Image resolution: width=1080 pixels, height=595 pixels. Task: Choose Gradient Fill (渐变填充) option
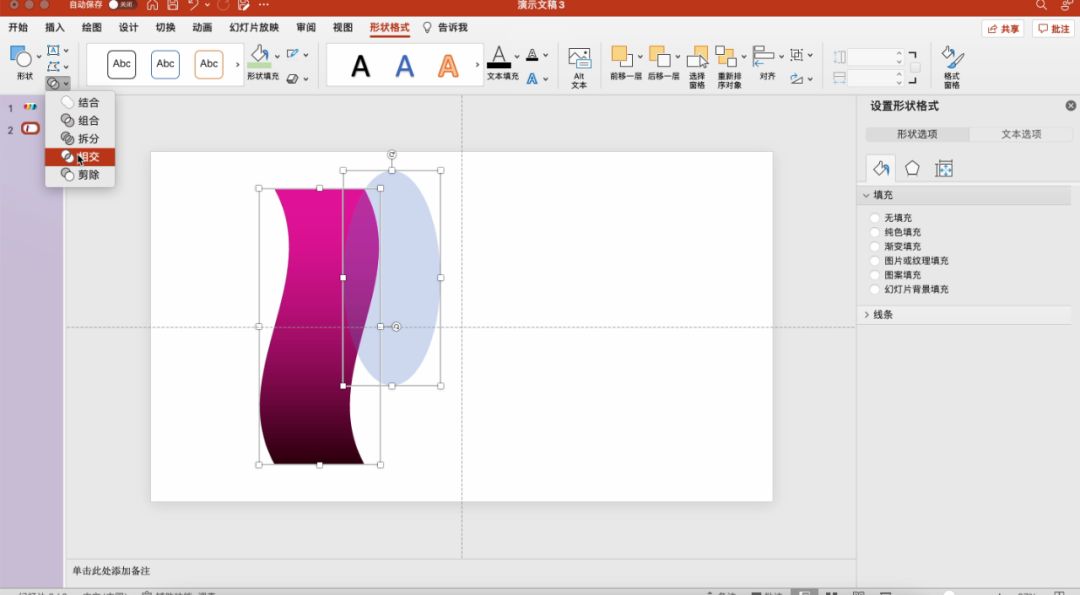click(x=875, y=247)
